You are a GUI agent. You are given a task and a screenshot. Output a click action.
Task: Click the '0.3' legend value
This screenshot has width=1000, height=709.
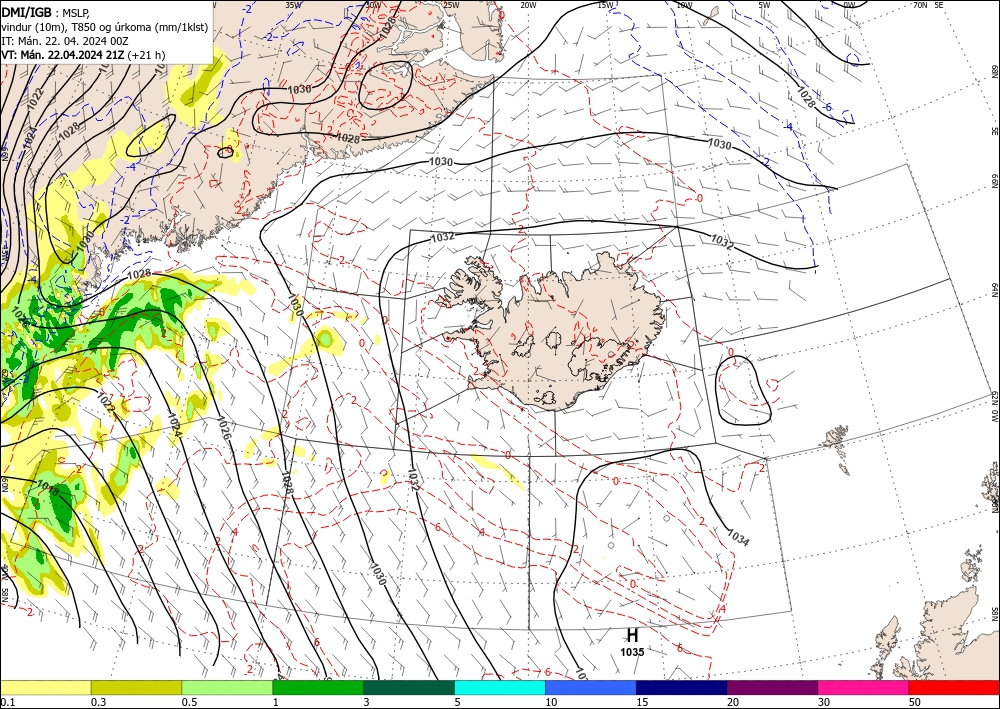pos(98,702)
